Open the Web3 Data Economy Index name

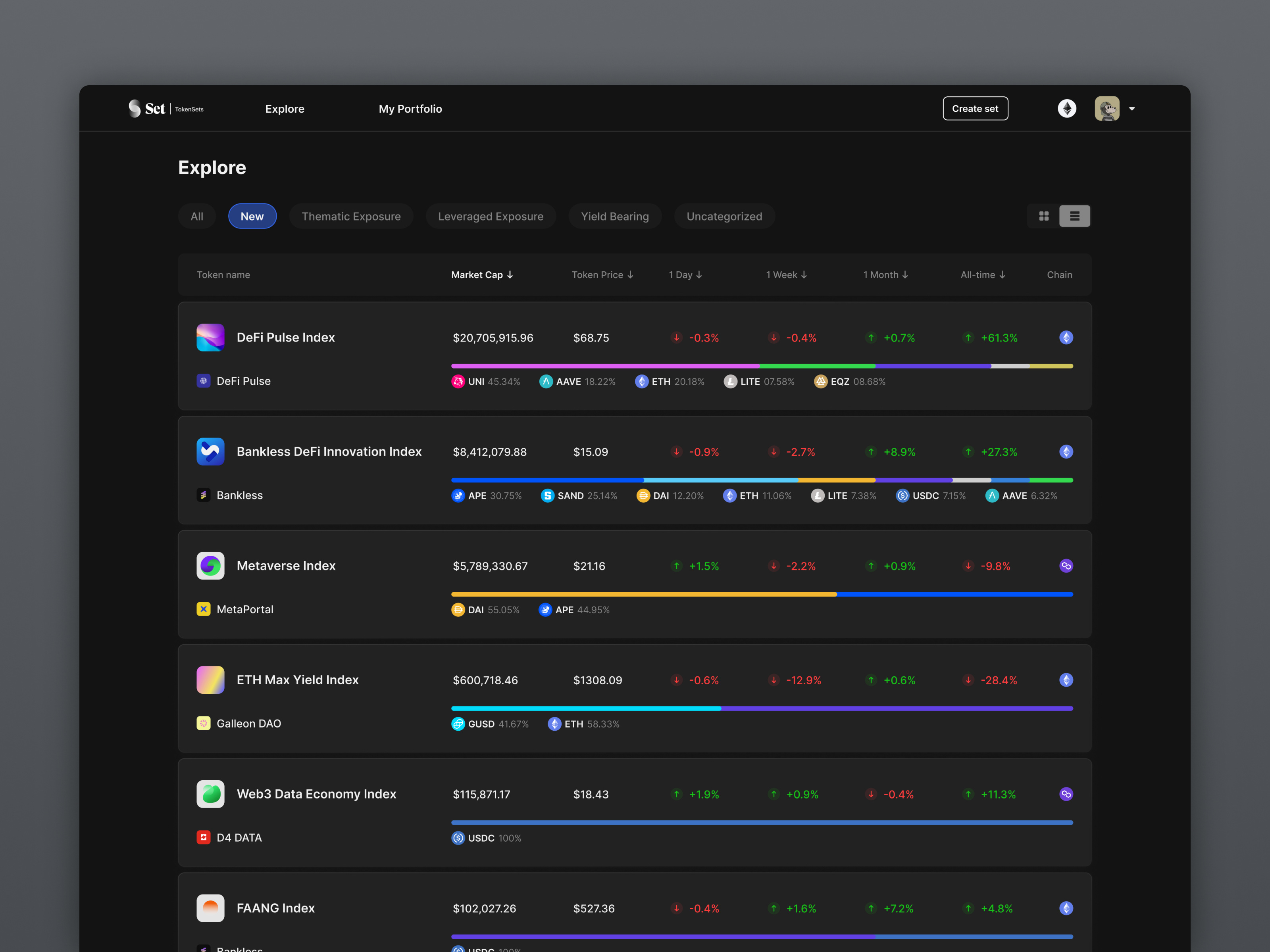316,794
